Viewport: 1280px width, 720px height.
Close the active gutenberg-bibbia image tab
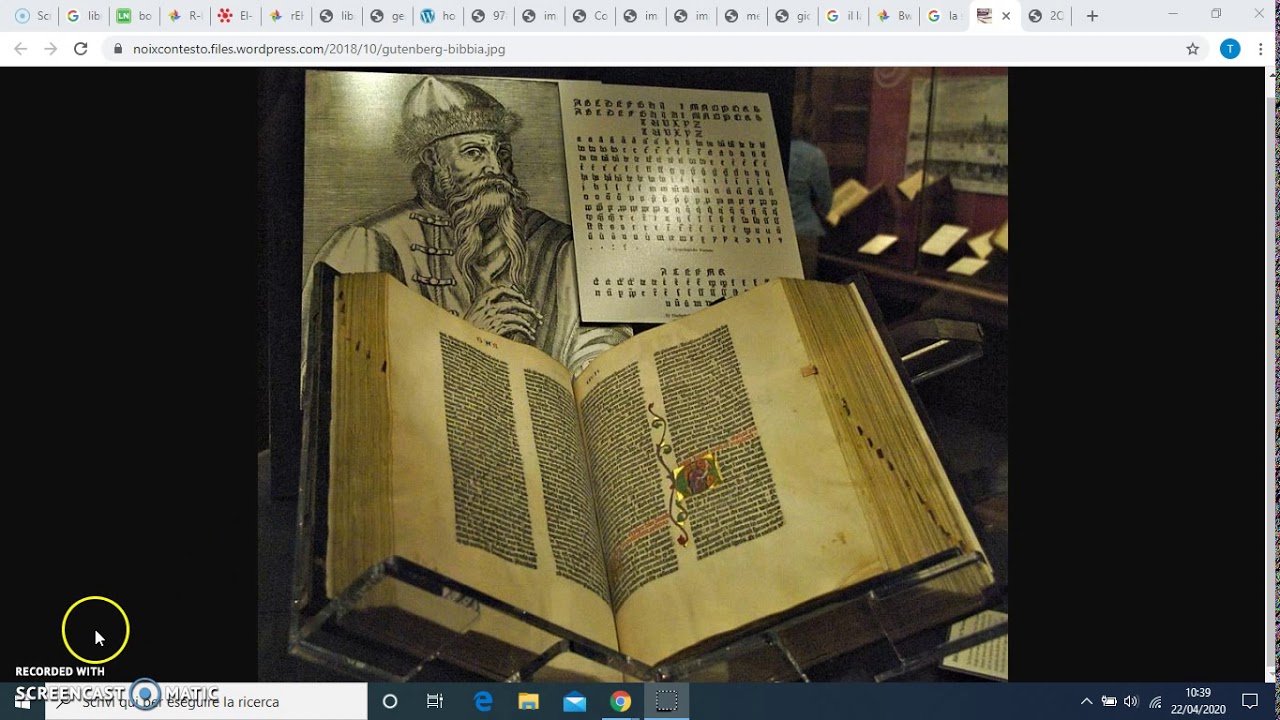(1006, 16)
